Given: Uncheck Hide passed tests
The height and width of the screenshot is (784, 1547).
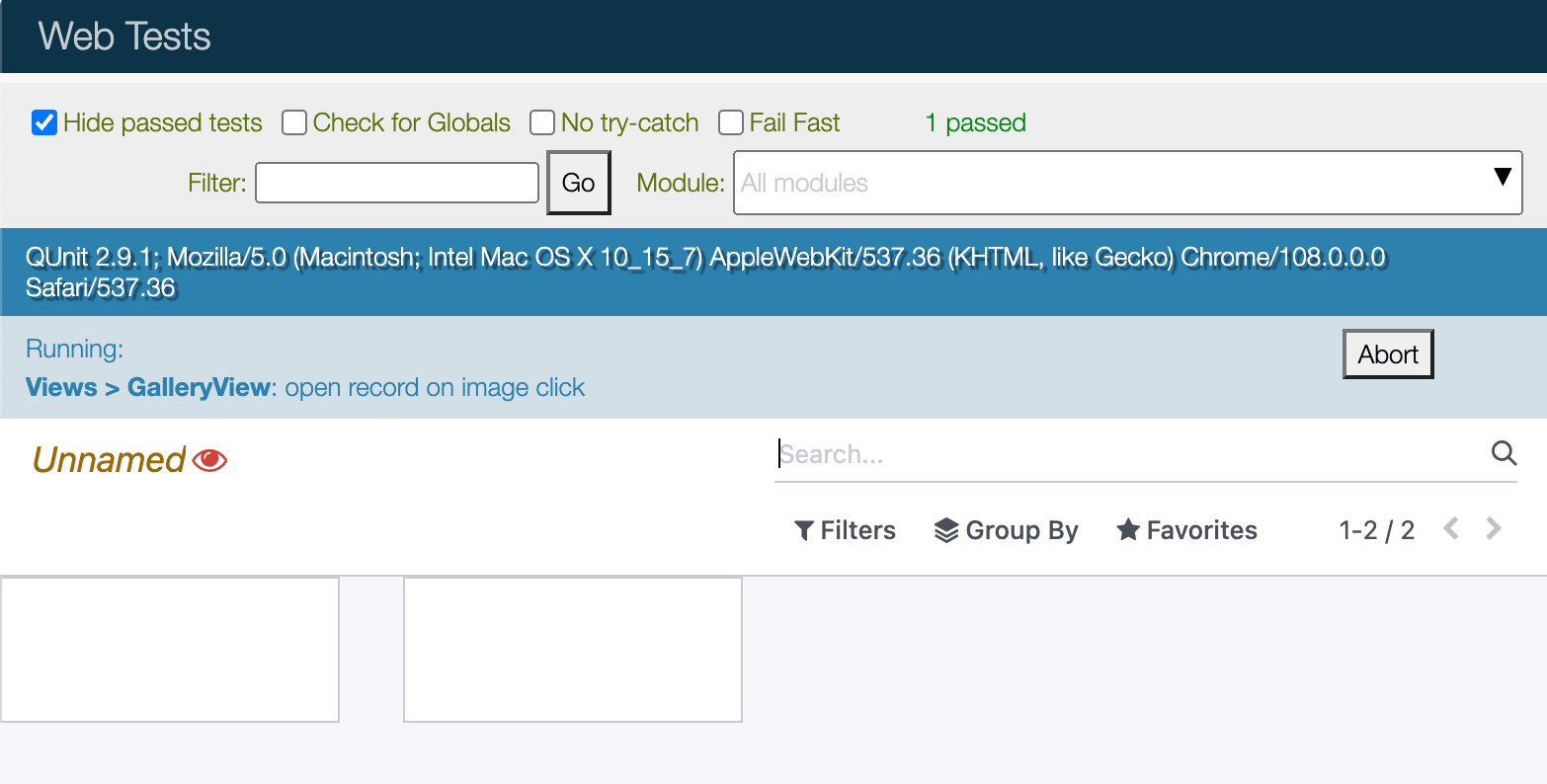Looking at the screenshot, I should [x=44, y=122].
